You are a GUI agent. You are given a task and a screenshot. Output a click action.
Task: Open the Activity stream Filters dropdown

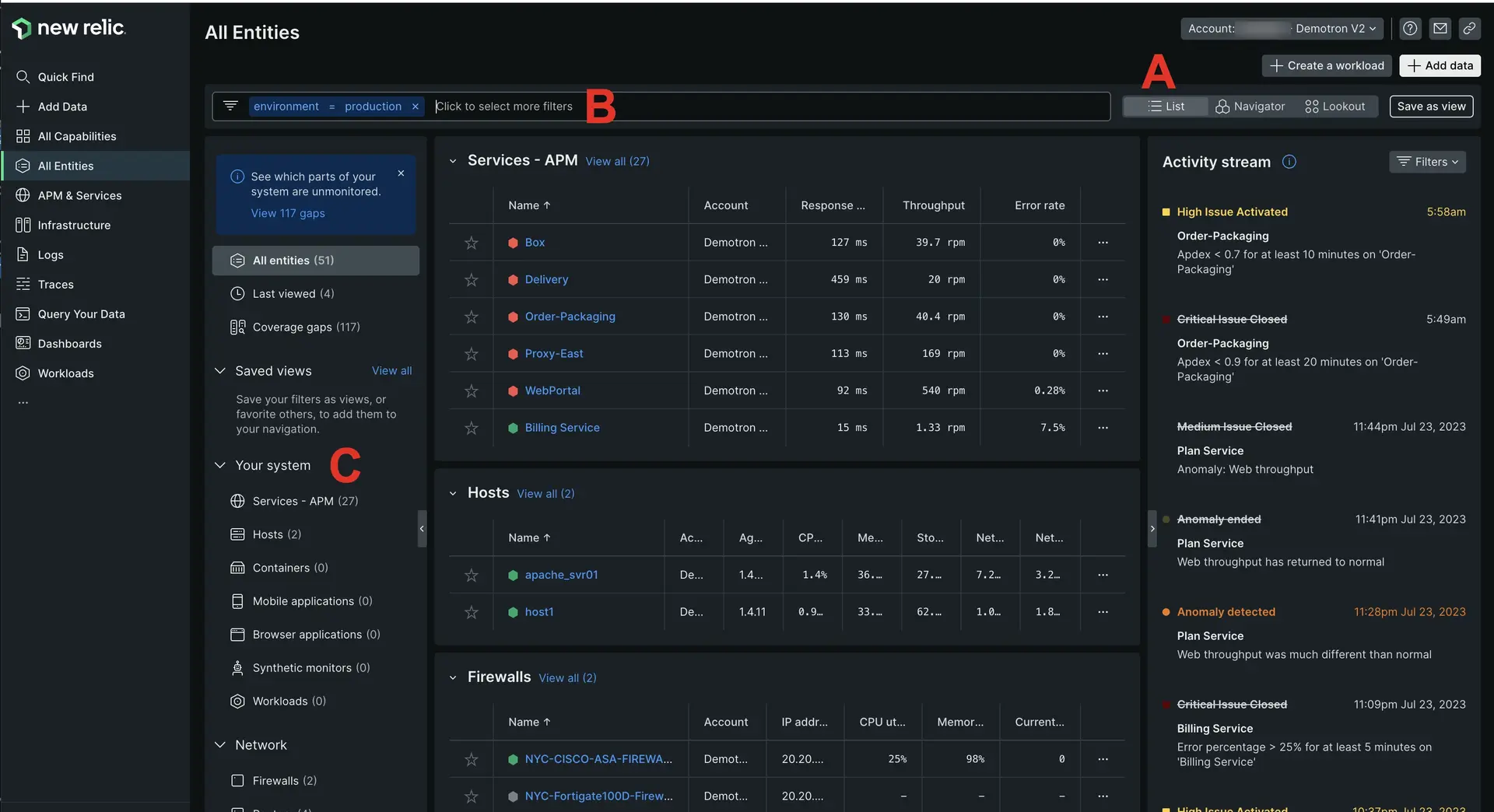(x=1427, y=162)
